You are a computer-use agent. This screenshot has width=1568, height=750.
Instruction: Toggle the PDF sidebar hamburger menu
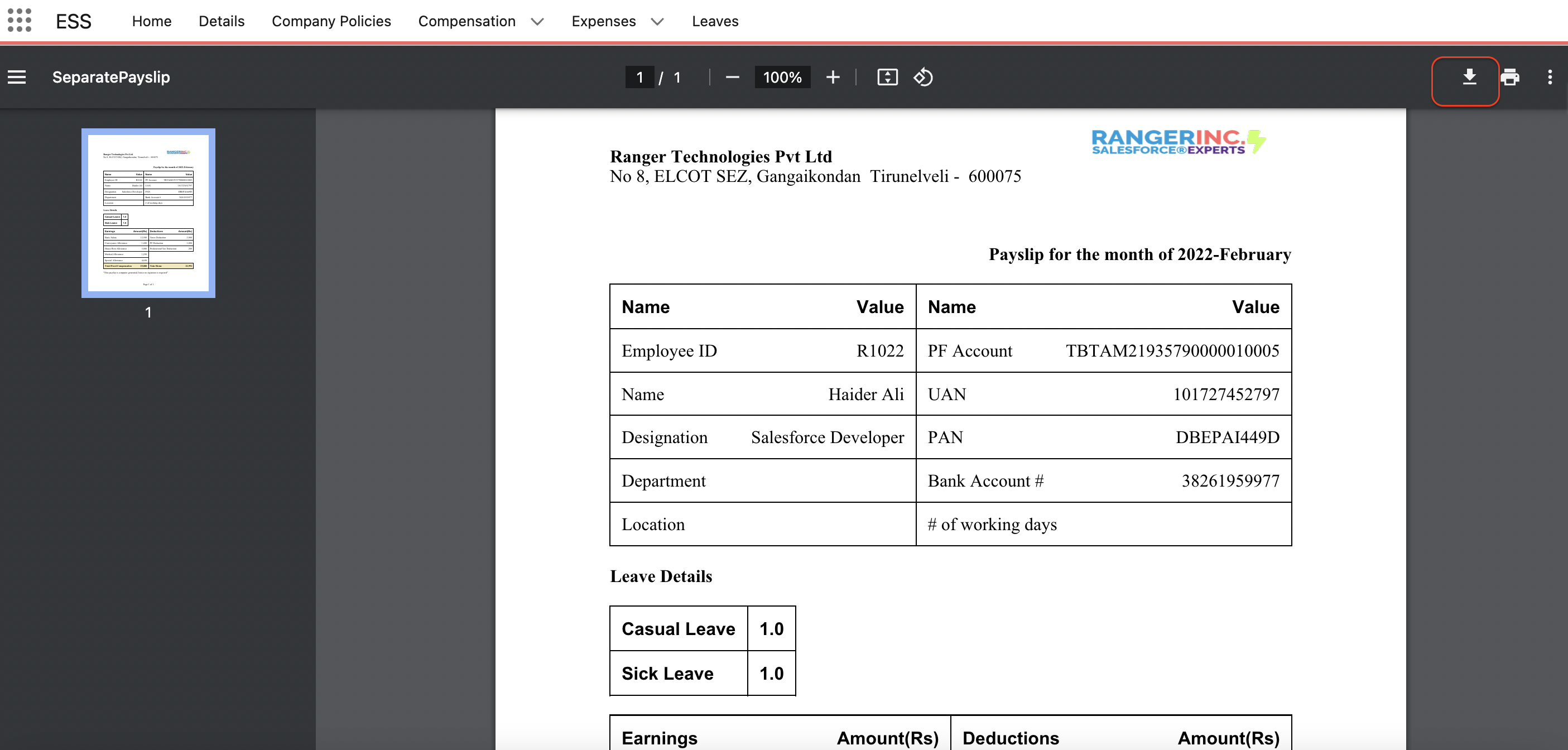pyautogui.click(x=16, y=78)
